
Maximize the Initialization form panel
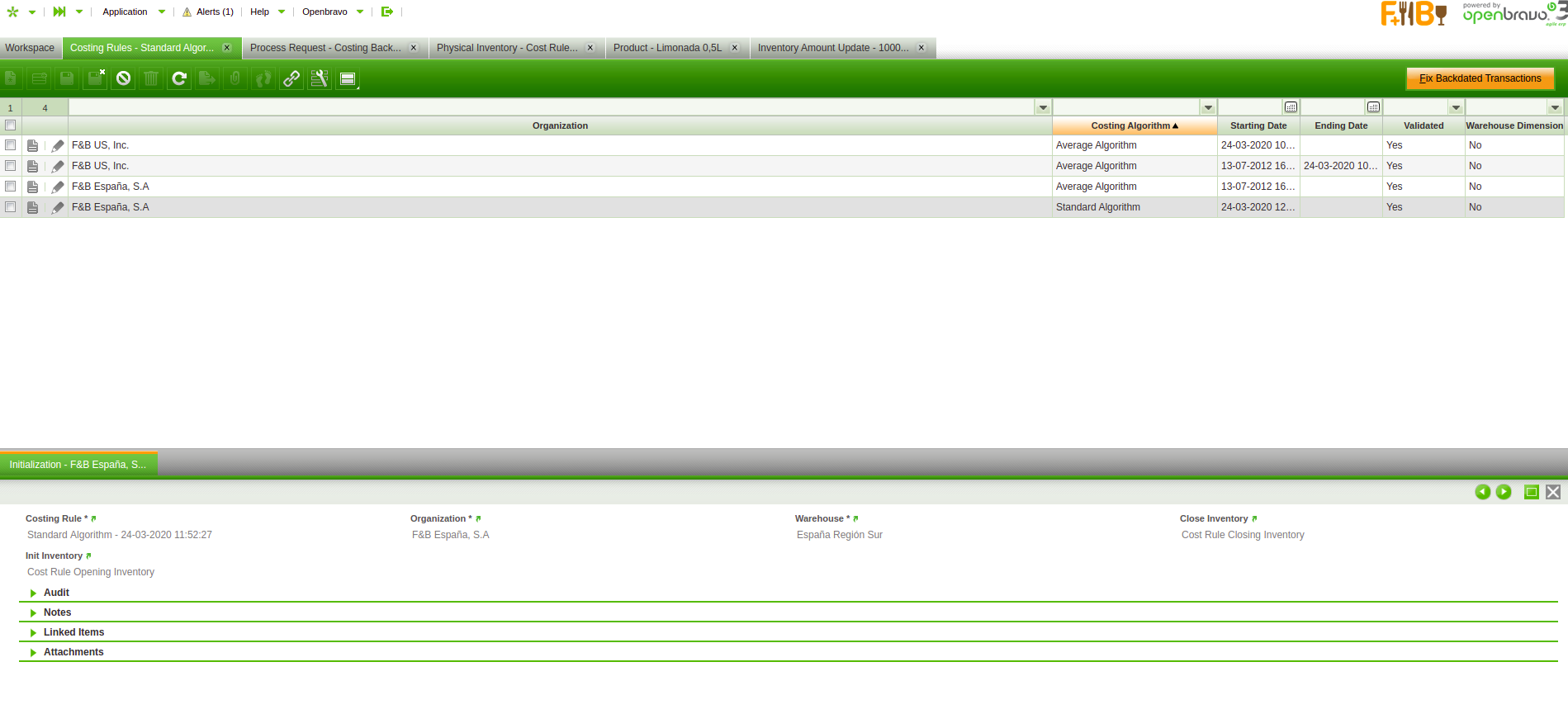1532,492
